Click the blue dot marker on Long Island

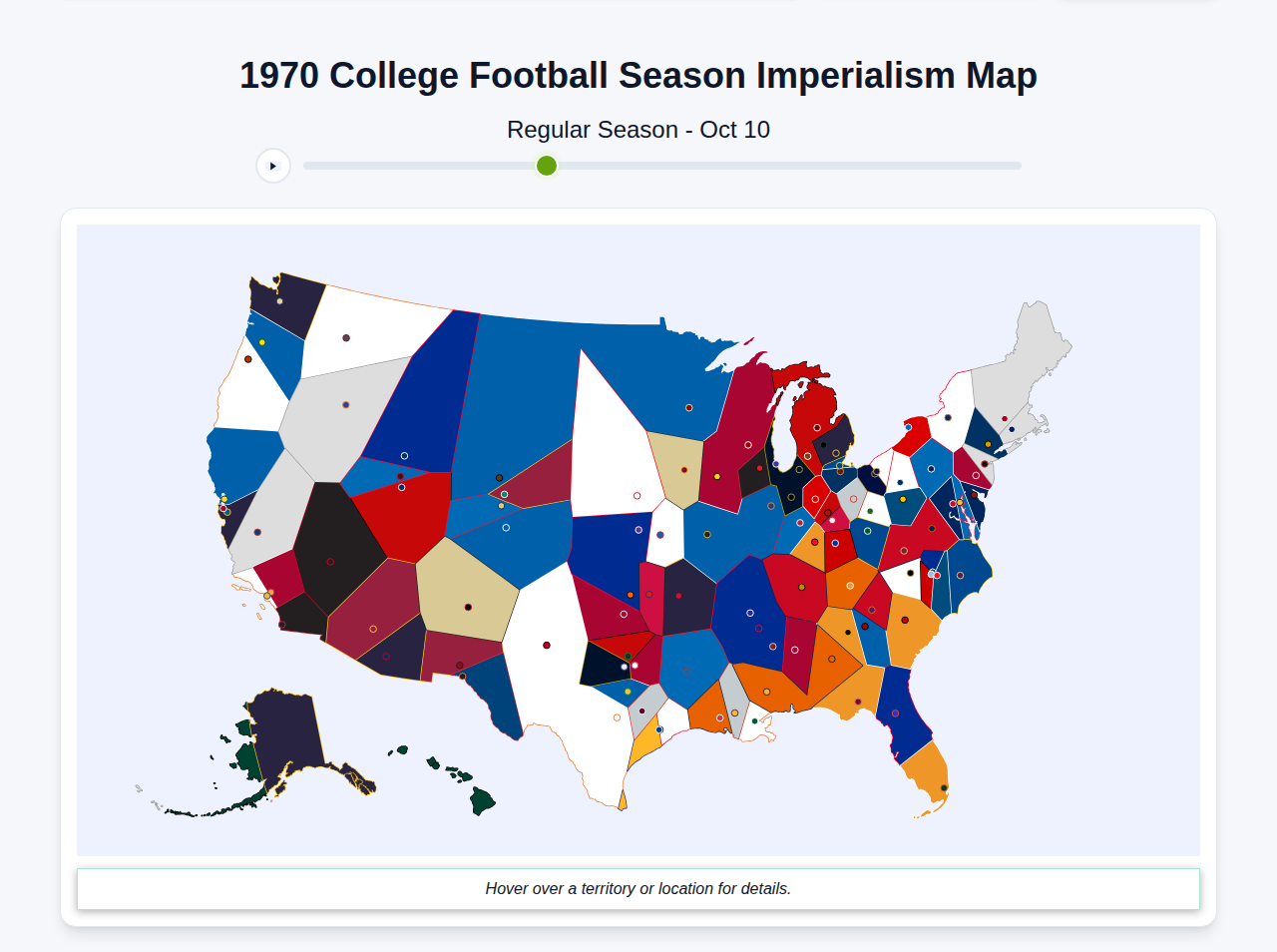pos(1010,429)
